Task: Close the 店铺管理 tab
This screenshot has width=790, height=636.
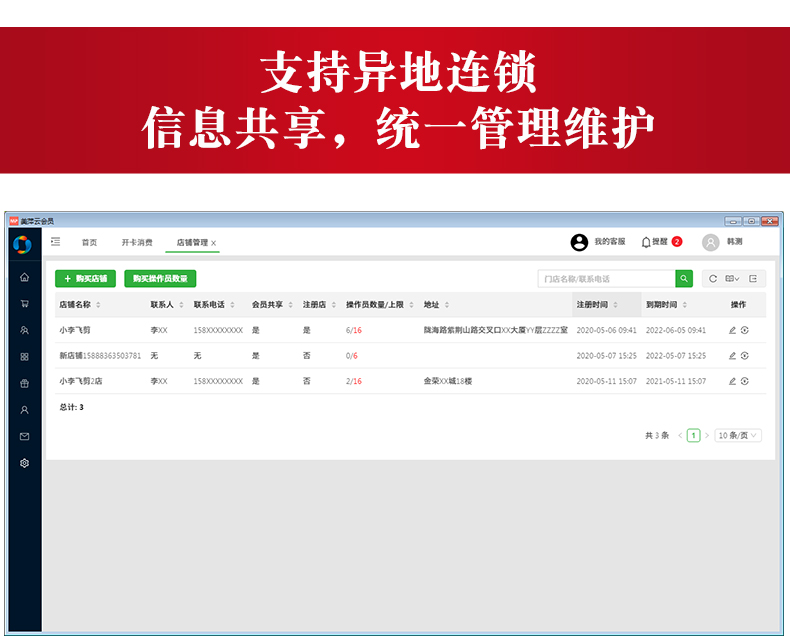Action: tap(213, 243)
